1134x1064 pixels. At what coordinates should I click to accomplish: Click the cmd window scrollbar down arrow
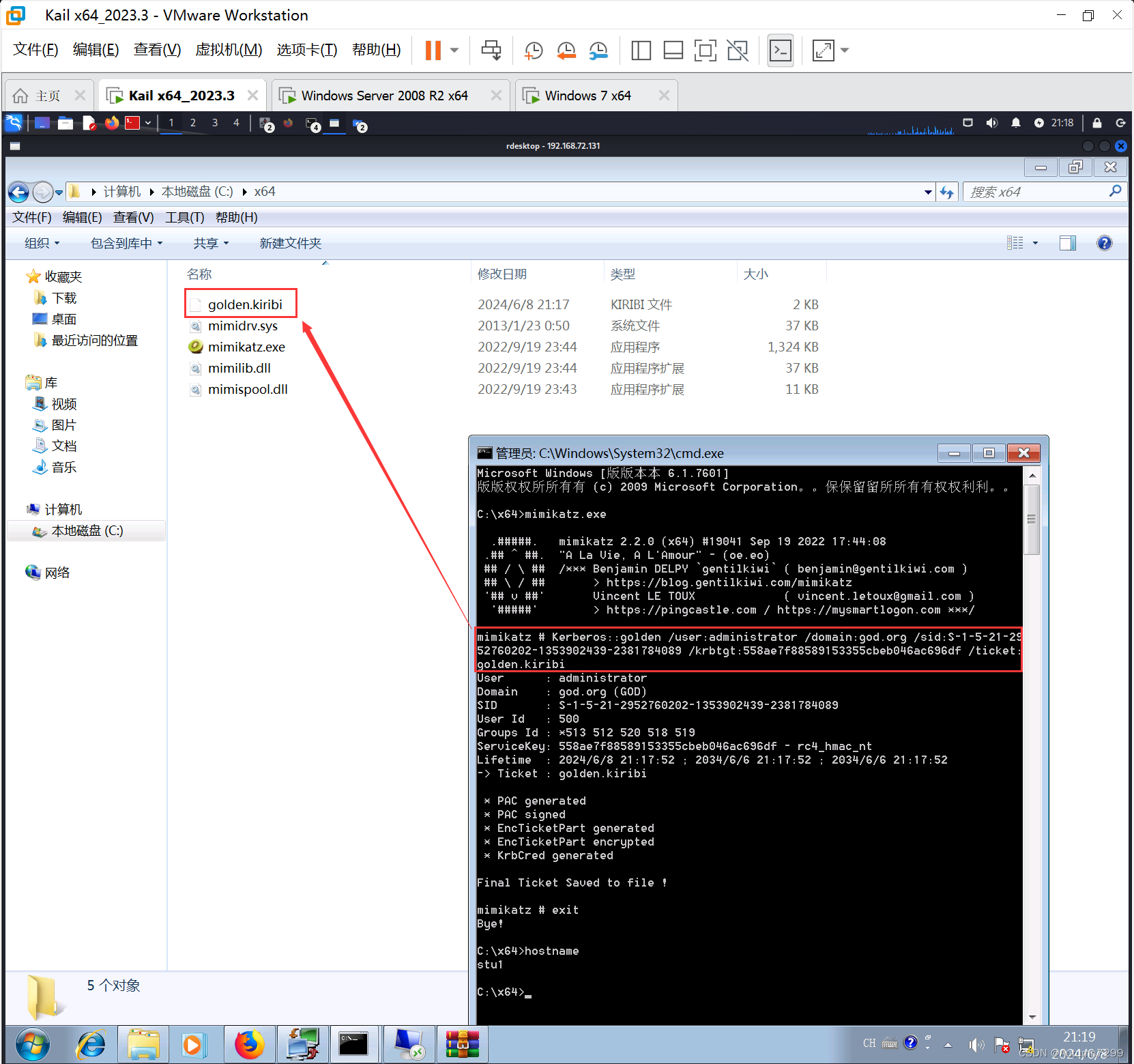[1032, 1017]
